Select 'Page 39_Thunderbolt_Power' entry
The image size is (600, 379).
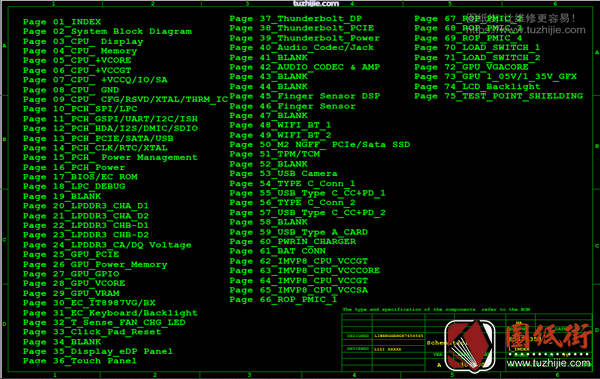tap(305, 38)
